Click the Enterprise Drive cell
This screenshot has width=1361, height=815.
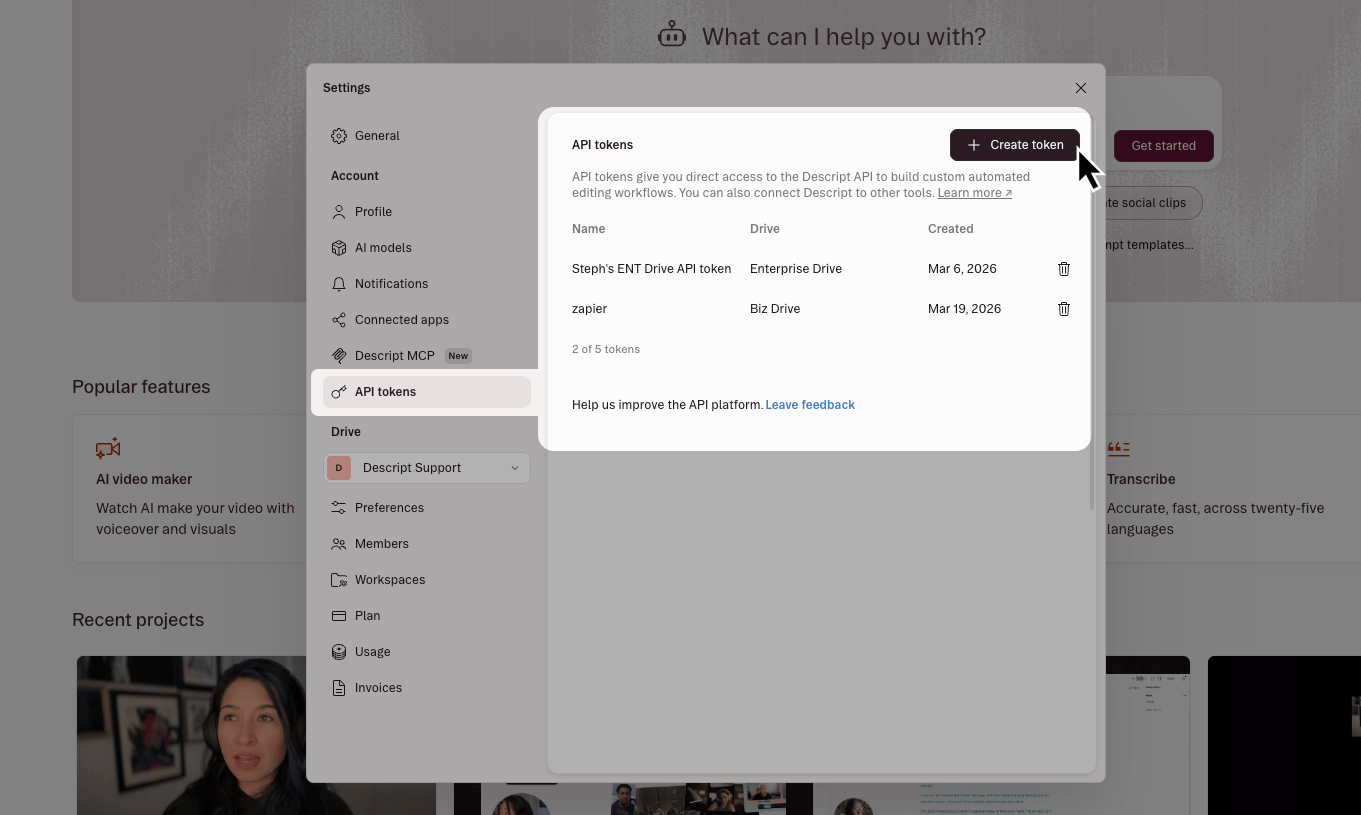pos(796,269)
